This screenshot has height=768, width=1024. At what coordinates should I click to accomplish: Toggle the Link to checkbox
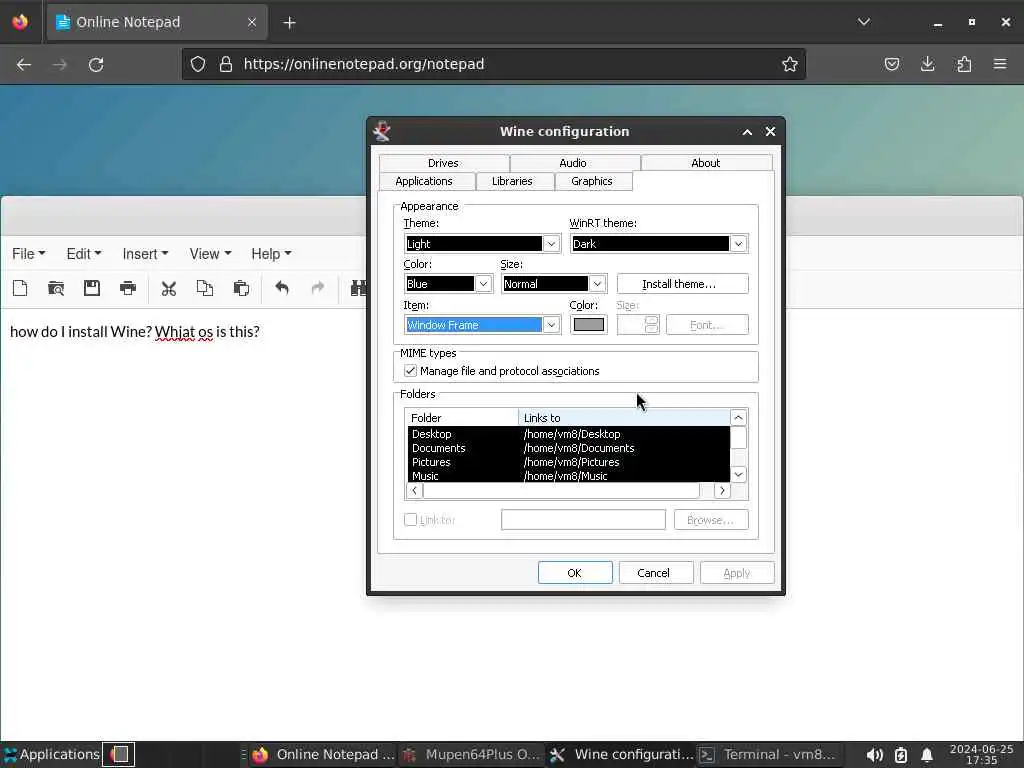click(410, 519)
